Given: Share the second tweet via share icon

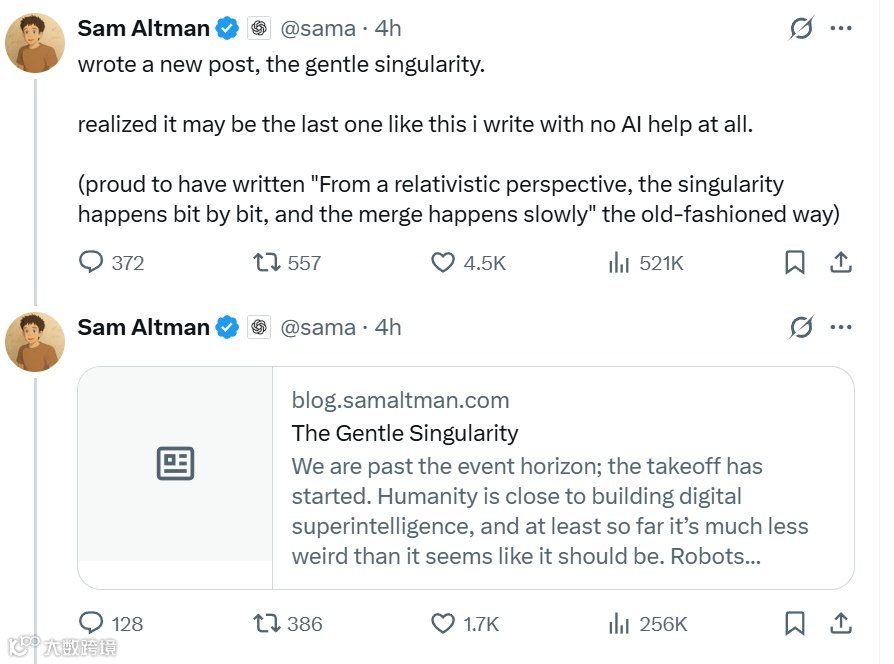Looking at the screenshot, I should point(841,624).
